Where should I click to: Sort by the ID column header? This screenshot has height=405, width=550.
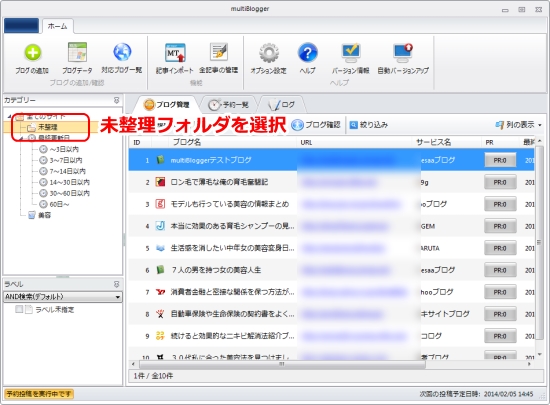[140, 142]
